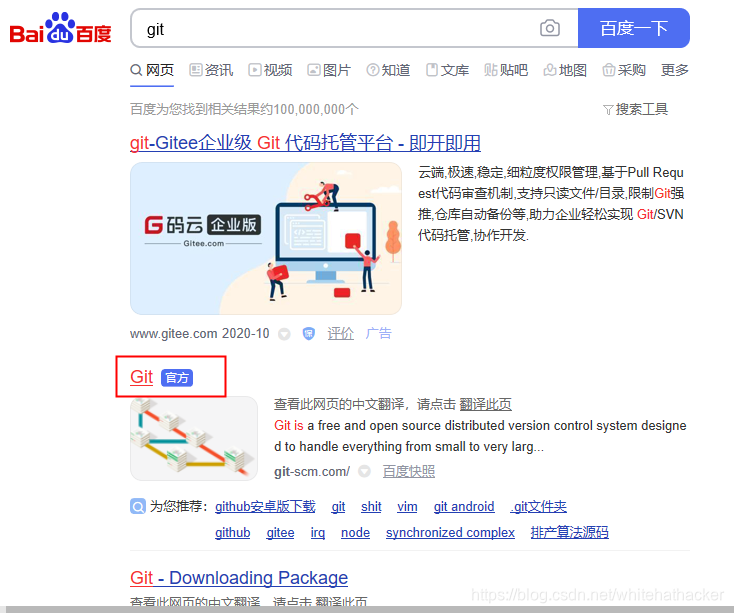734x613 pixels.
Task: Switch to the 知道 tab
Action: 388,70
